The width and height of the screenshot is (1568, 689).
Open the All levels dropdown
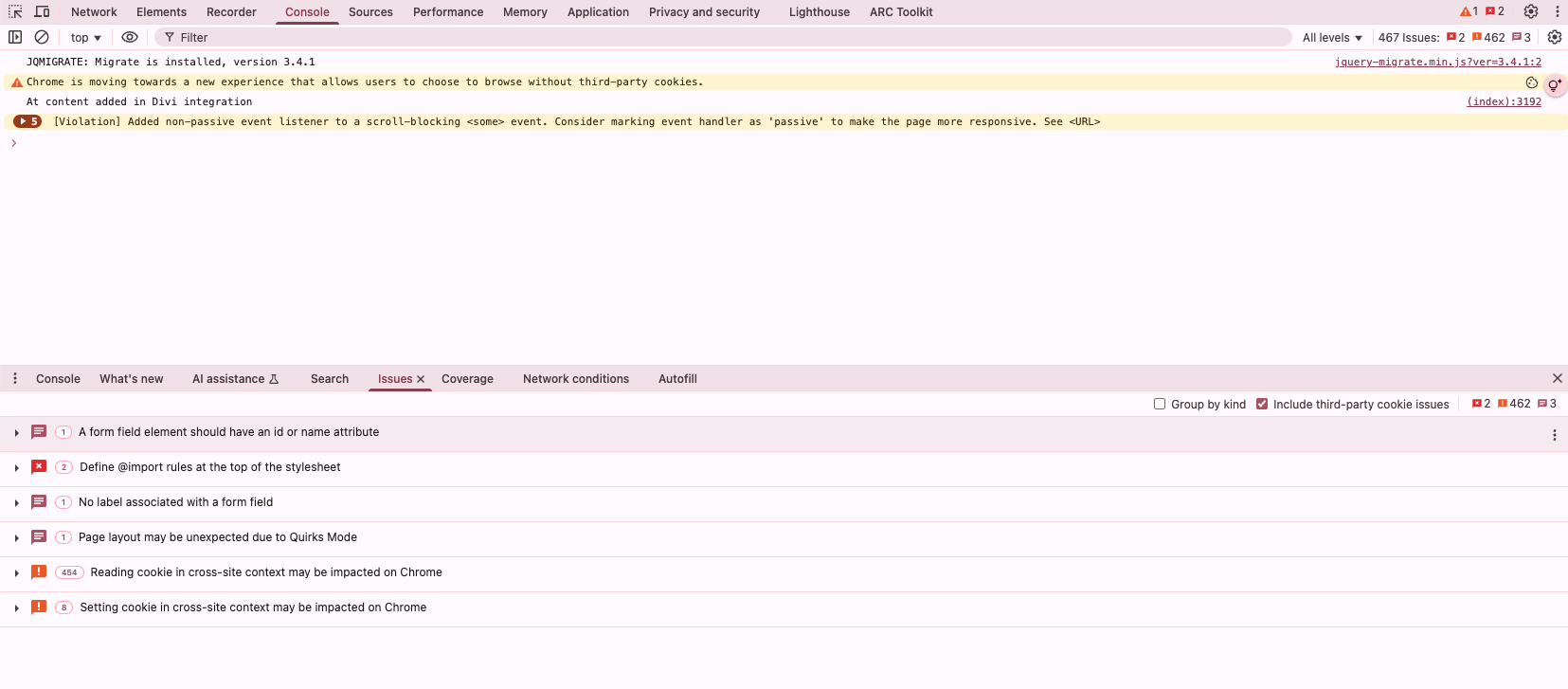(1331, 38)
